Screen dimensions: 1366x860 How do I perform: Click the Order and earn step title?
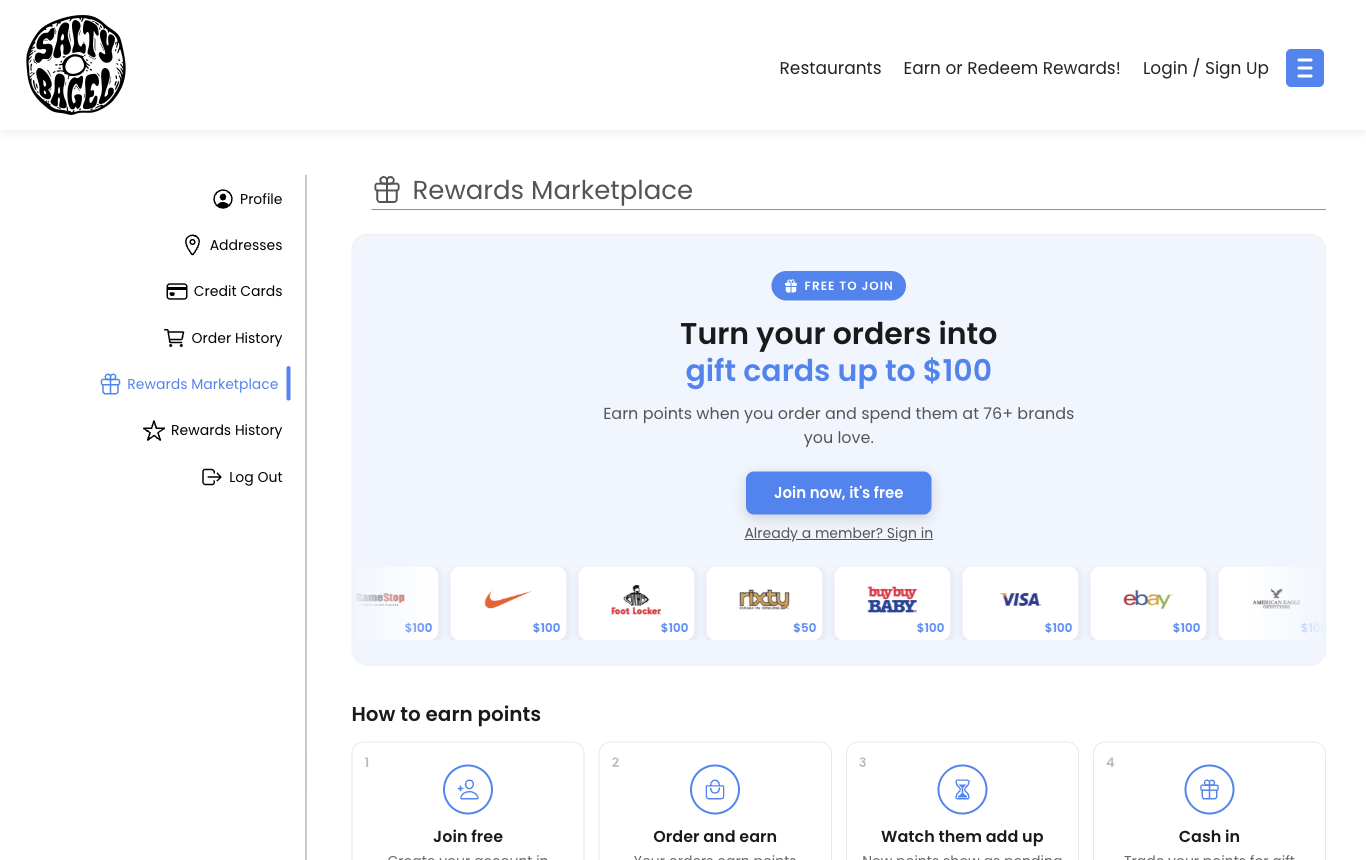pyautogui.click(x=715, y=836)
